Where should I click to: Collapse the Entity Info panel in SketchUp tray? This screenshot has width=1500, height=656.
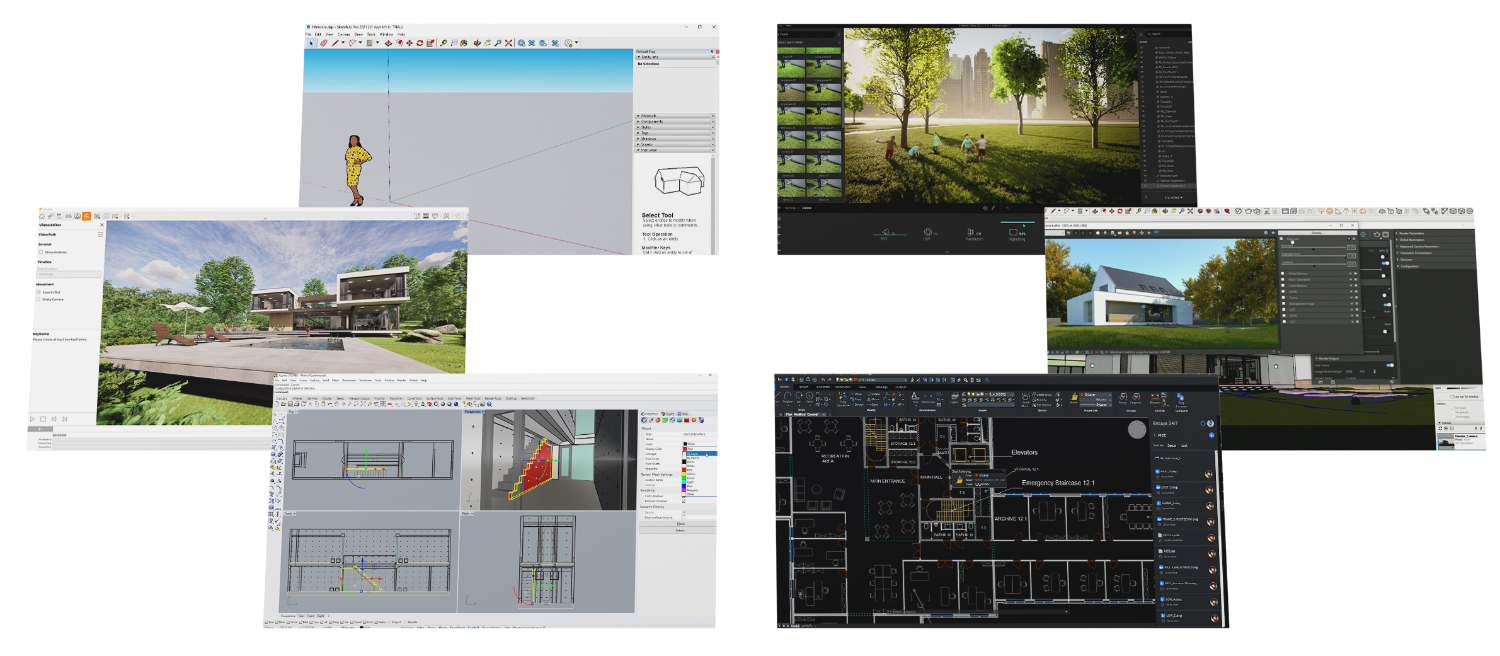(x=676, y=58)
